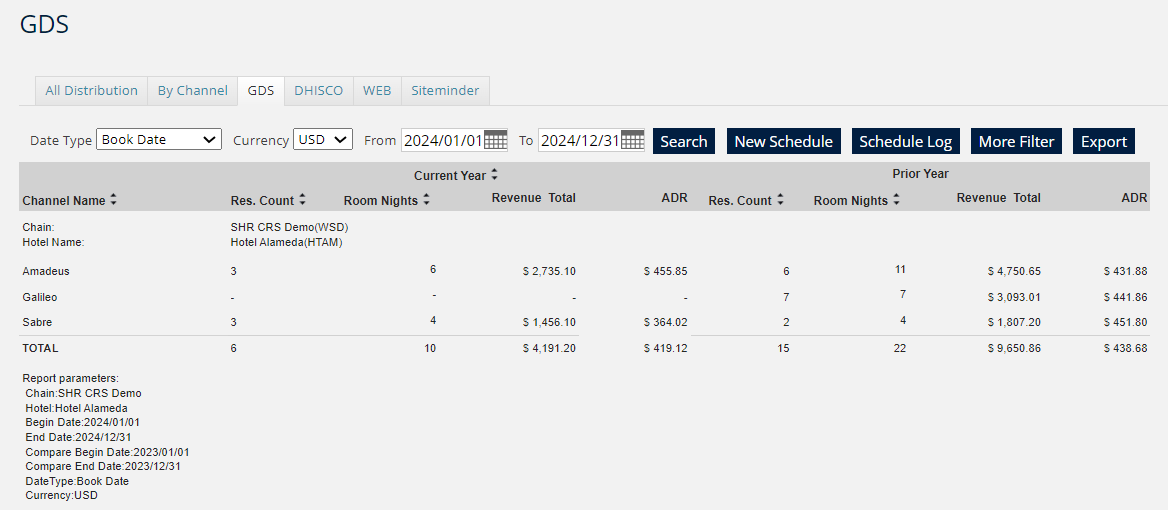Click the Search button
This screenshot has height=510, width=1168.
point(684,141)
